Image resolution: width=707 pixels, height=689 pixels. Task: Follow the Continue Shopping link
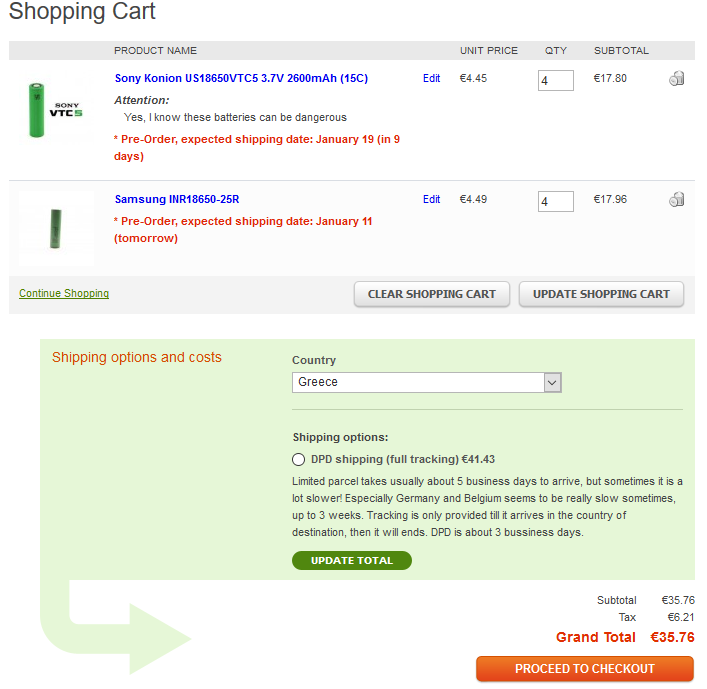pyautogui.click(x=64, y=294)
